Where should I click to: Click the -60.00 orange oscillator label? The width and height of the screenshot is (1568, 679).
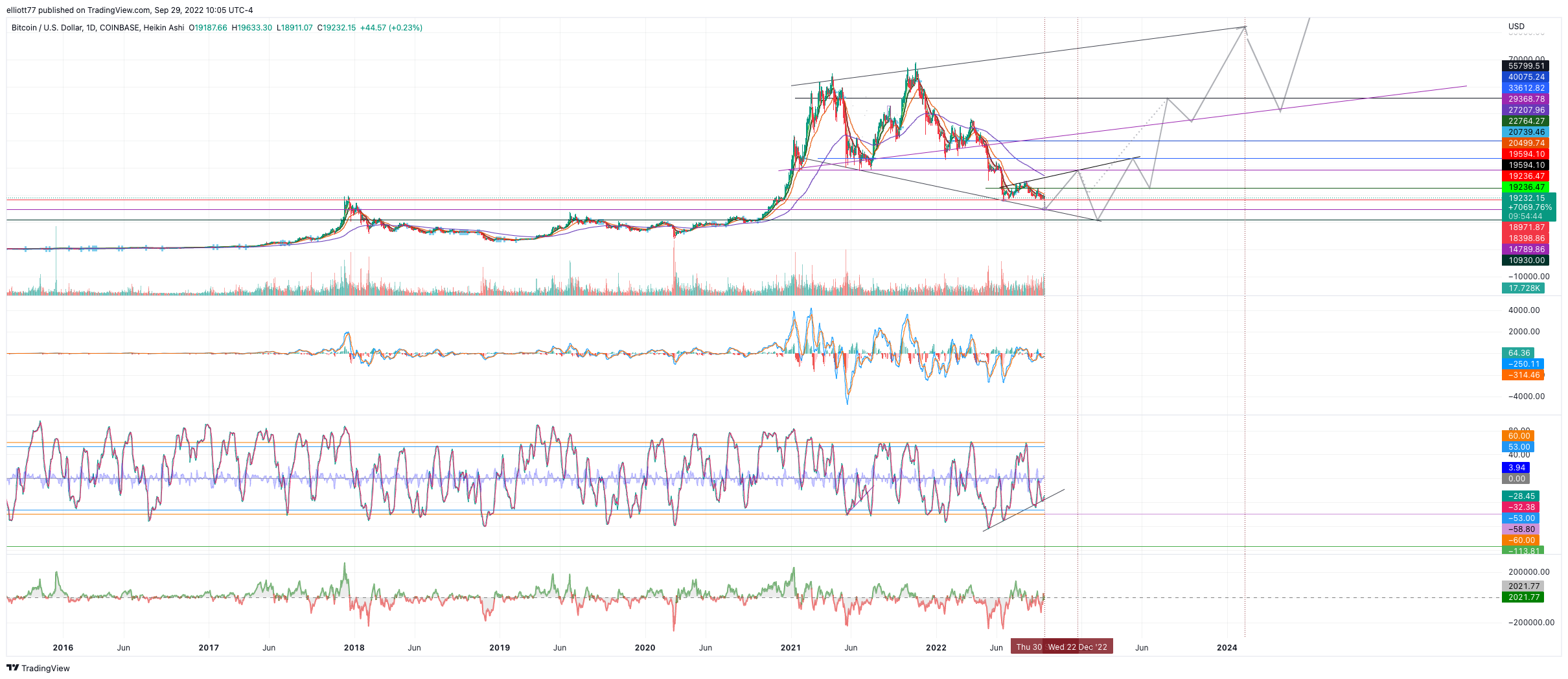point(1521,540)
